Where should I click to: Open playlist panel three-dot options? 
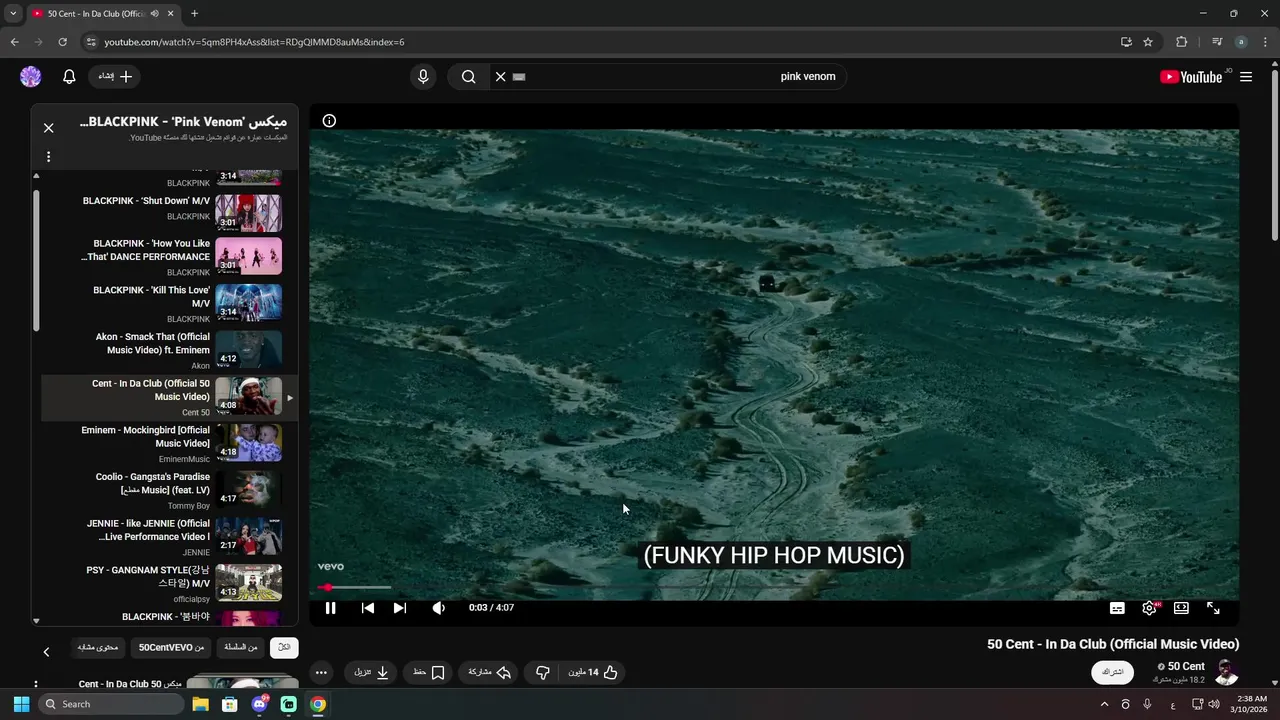pyautogui.click(x=48, y=156)
